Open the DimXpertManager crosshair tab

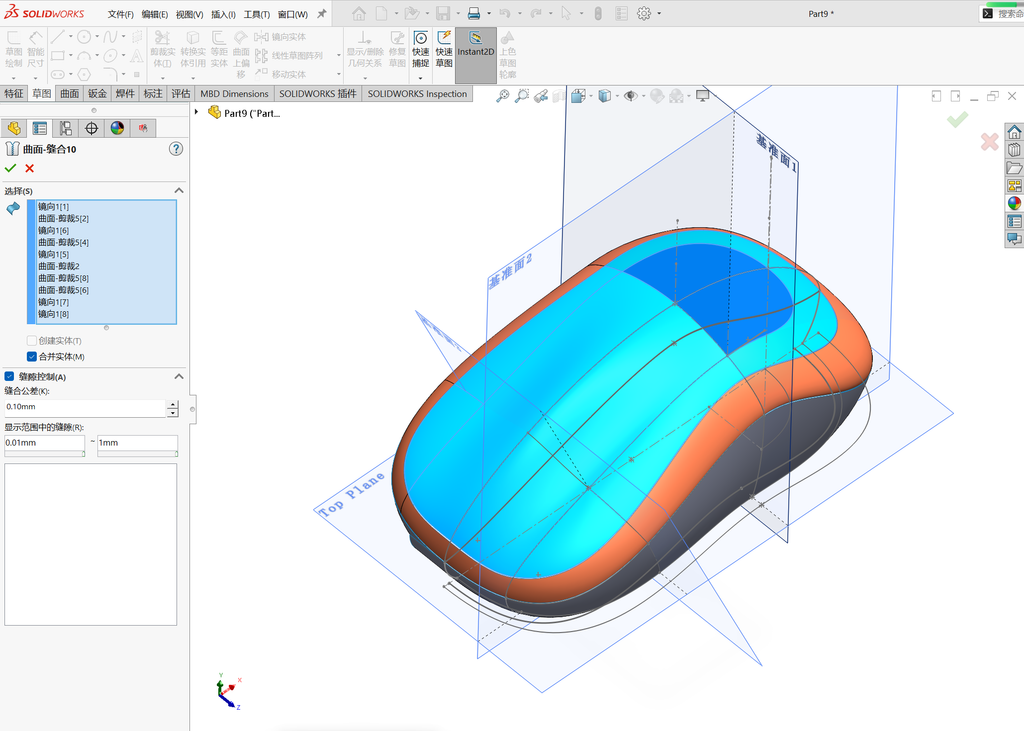(91, 128)
